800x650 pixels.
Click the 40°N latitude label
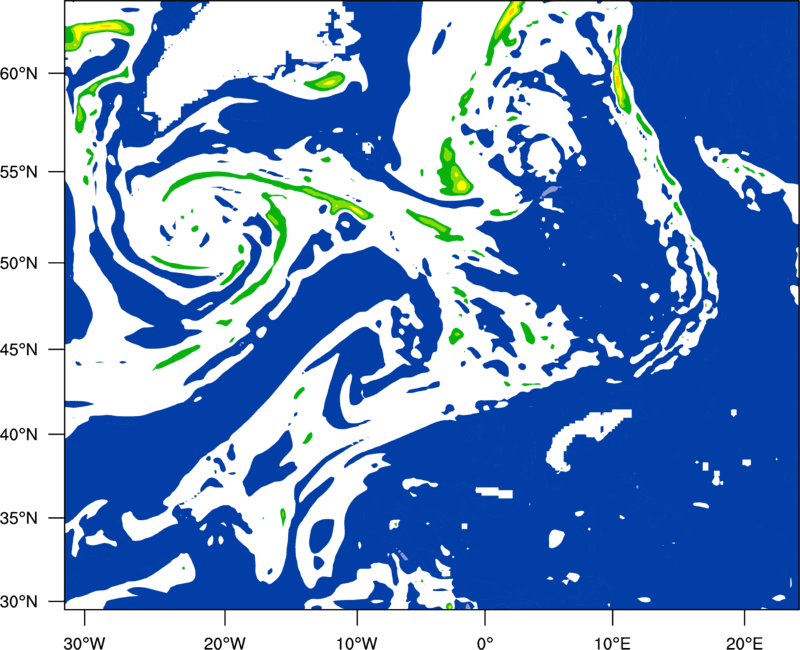click(19, 435)
